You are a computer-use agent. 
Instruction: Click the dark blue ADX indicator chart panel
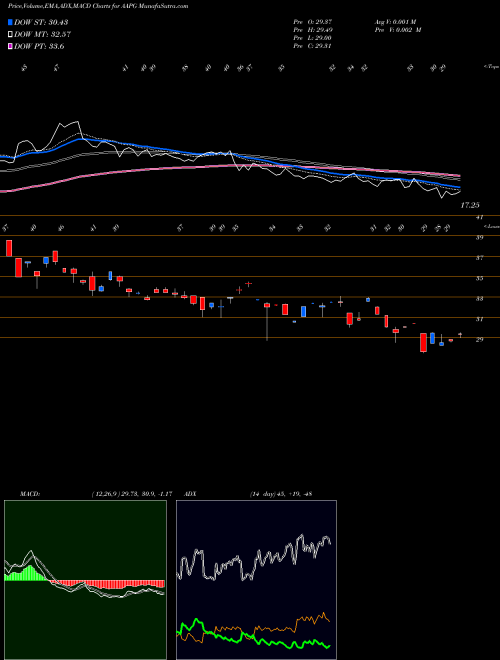(256, 580)
